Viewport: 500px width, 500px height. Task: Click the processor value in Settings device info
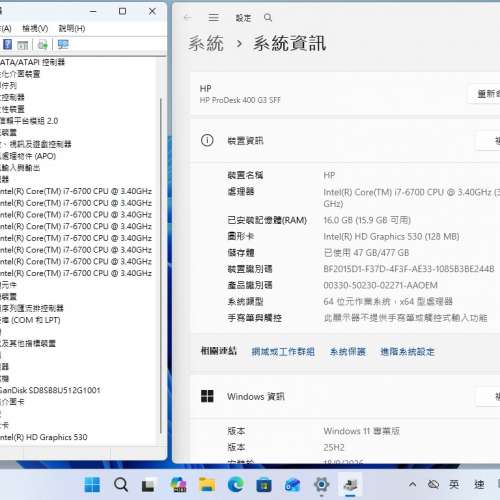(411, 198)
